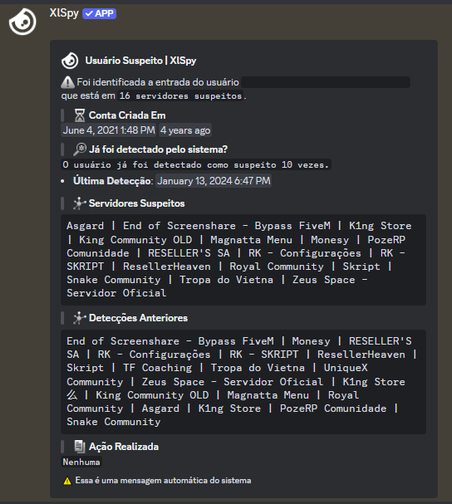The width and height of the screenshot is (452, 504).
Task: Click the January 13, 2024 6:47 PM timestamp
Action: click(x=214, y=181)
